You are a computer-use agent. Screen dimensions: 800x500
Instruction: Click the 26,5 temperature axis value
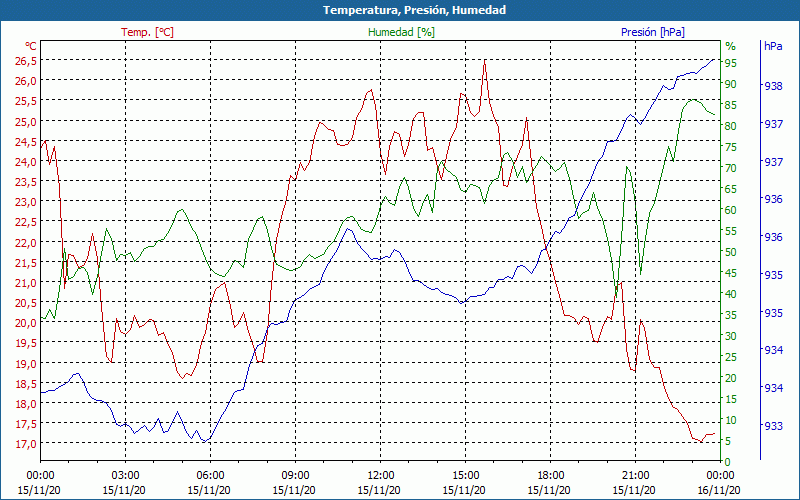pyautogui.click(x=26, y=61)
